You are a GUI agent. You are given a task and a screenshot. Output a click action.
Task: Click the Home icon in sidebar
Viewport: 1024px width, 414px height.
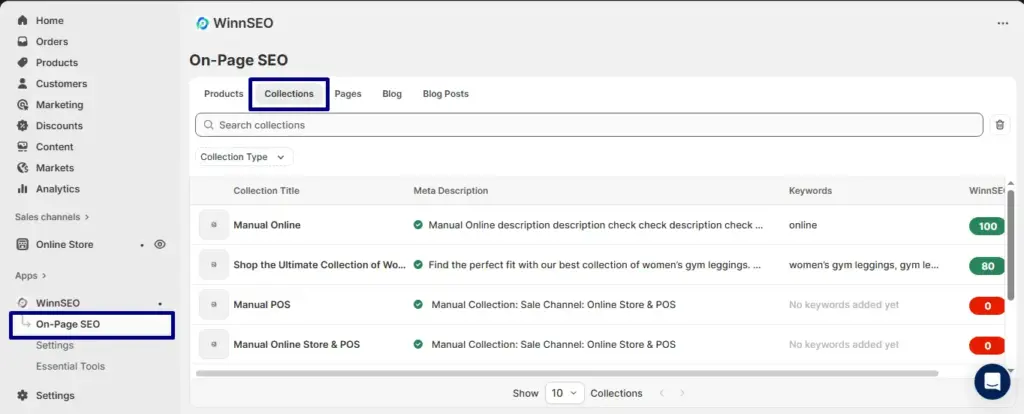coord(23,20)
